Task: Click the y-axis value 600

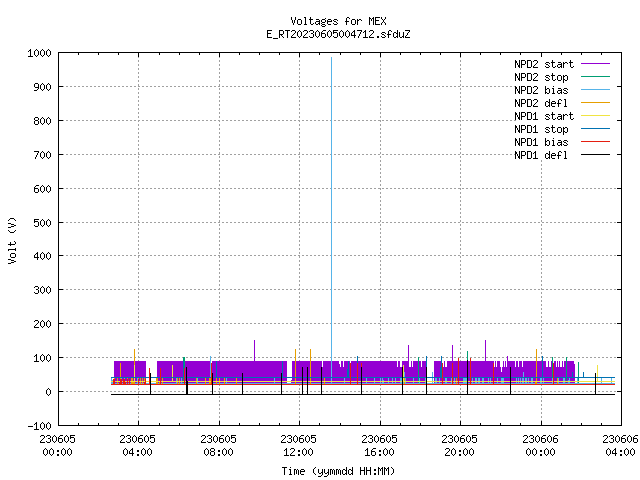Action: click(42, 189)
